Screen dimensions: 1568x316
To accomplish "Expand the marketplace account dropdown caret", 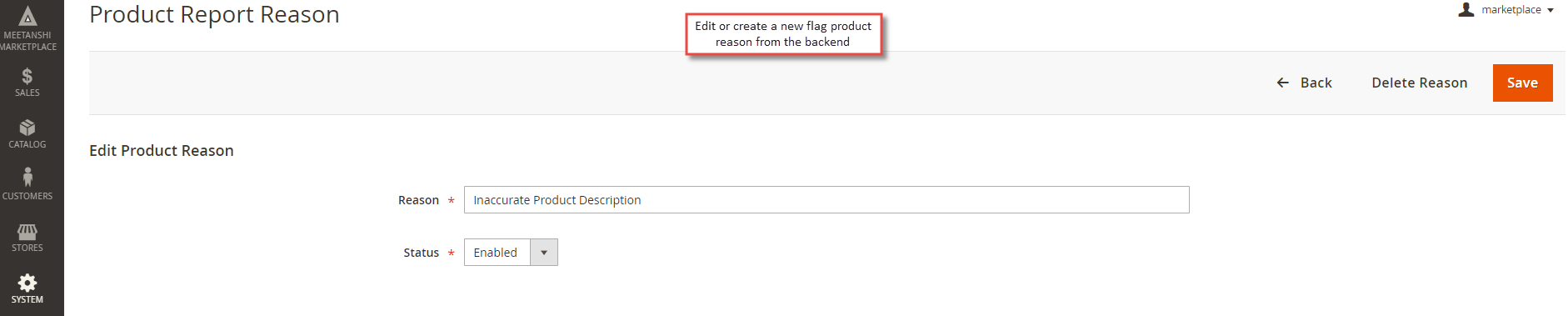I will pos(1551,11).
